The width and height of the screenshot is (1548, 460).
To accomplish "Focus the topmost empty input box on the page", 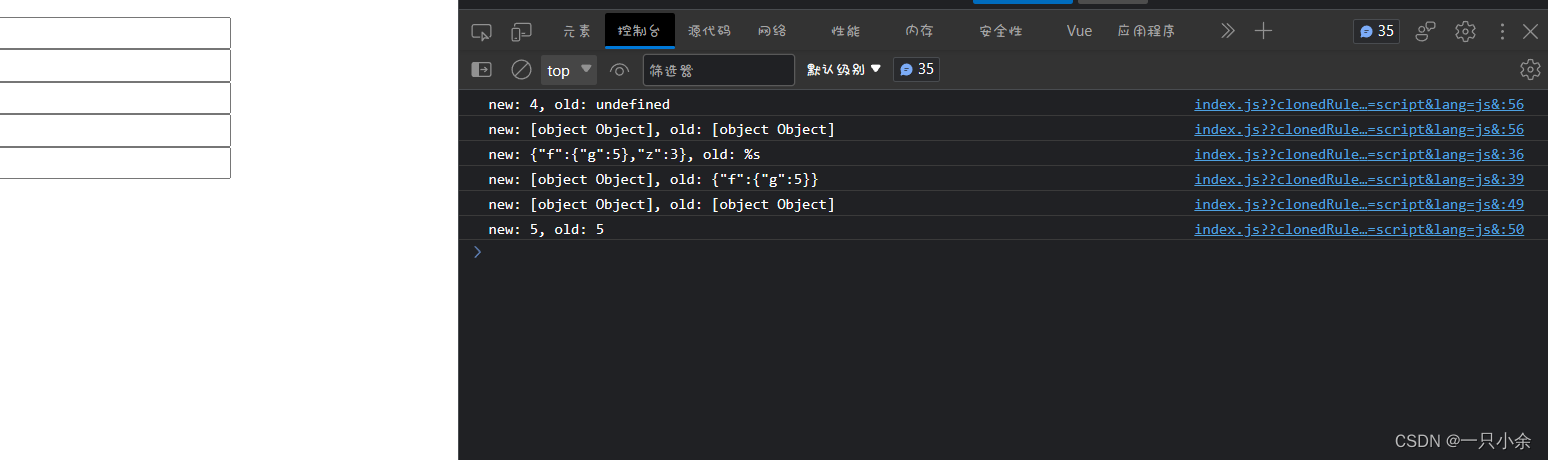I will coord(115,33).
